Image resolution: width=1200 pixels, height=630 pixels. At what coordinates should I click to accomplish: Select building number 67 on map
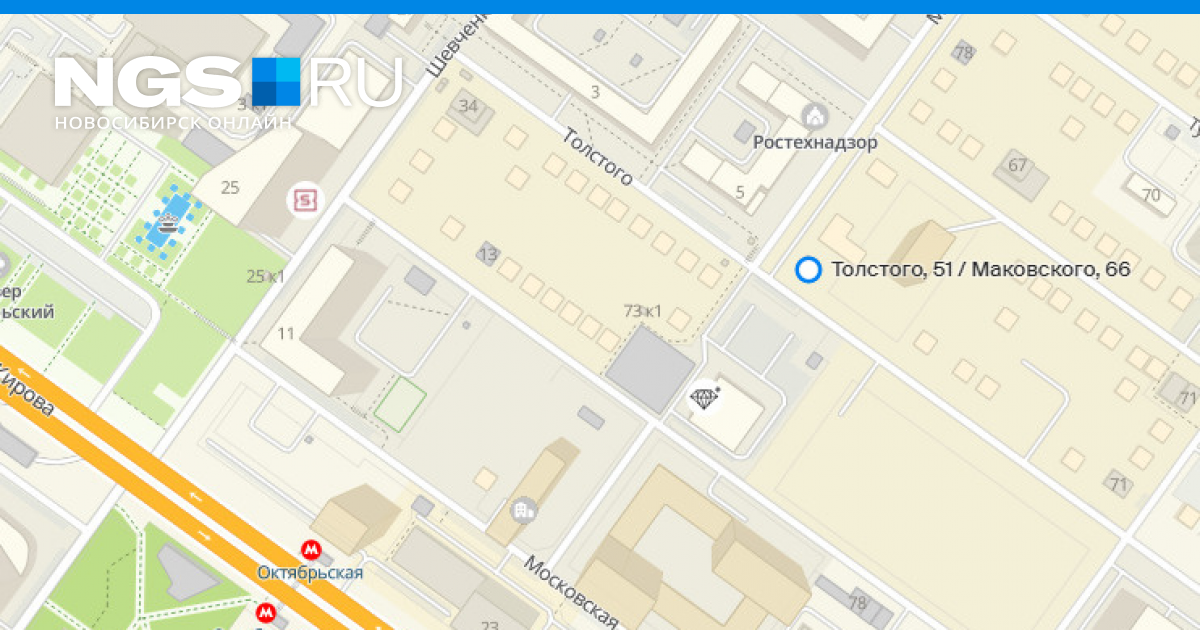[x=1018, y=165]
